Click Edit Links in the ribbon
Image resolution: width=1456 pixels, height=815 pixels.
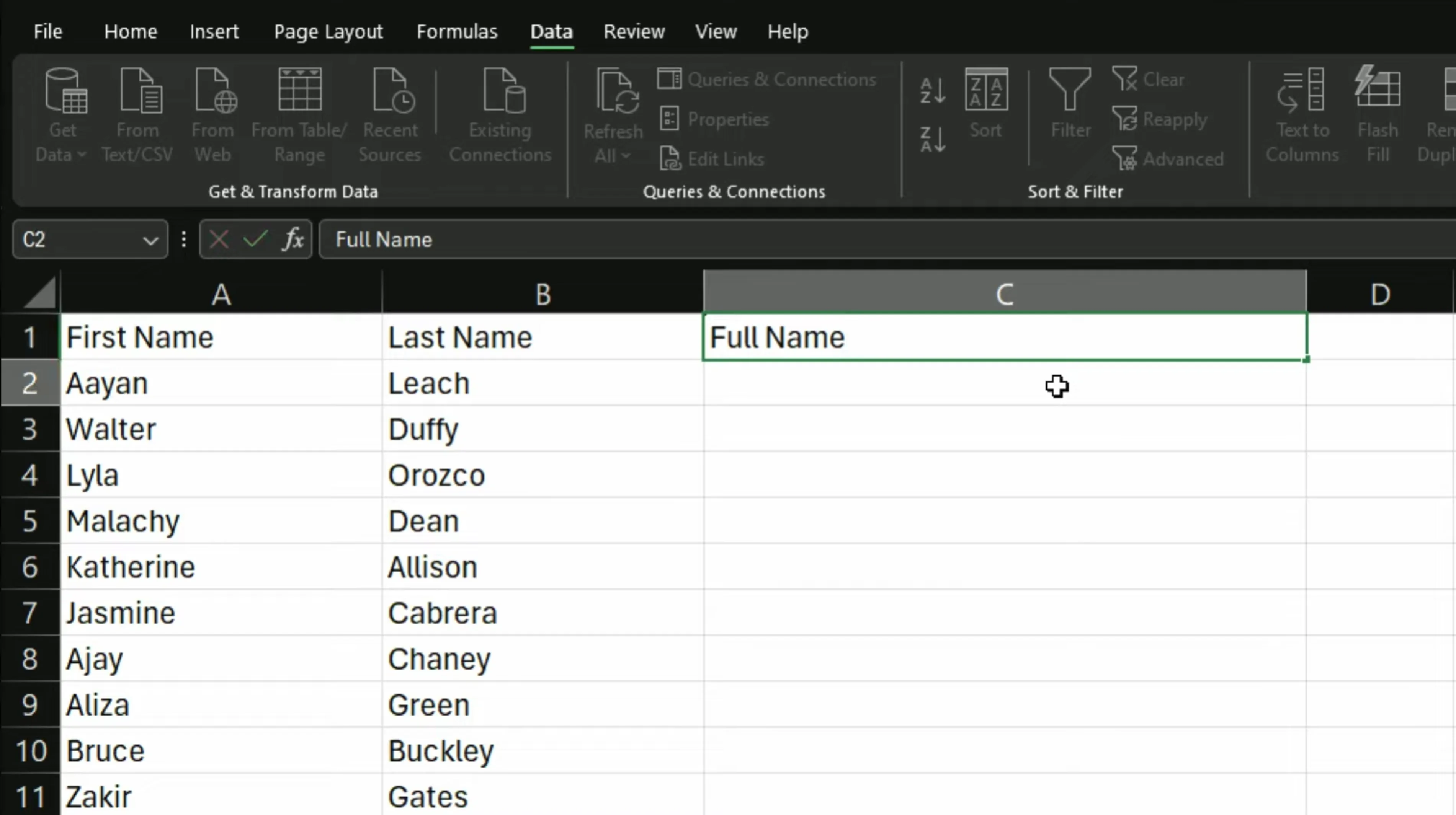712,159
